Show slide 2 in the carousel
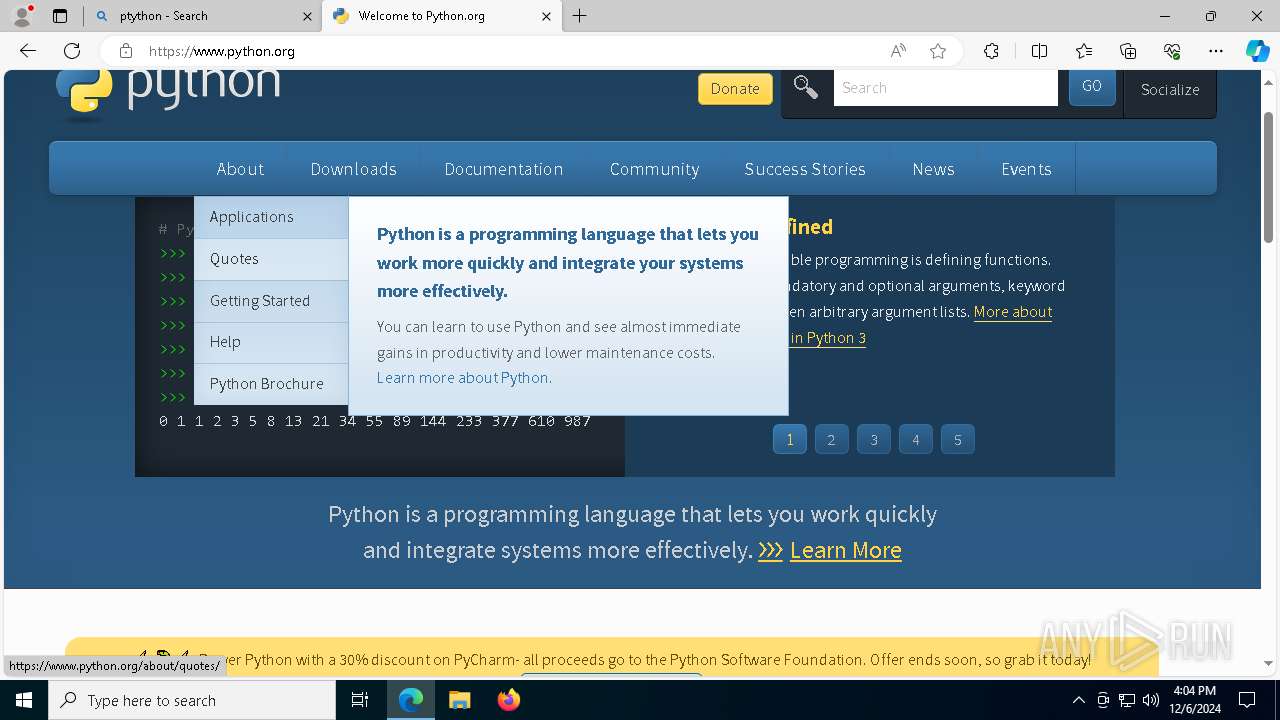 tap(831, 440)
